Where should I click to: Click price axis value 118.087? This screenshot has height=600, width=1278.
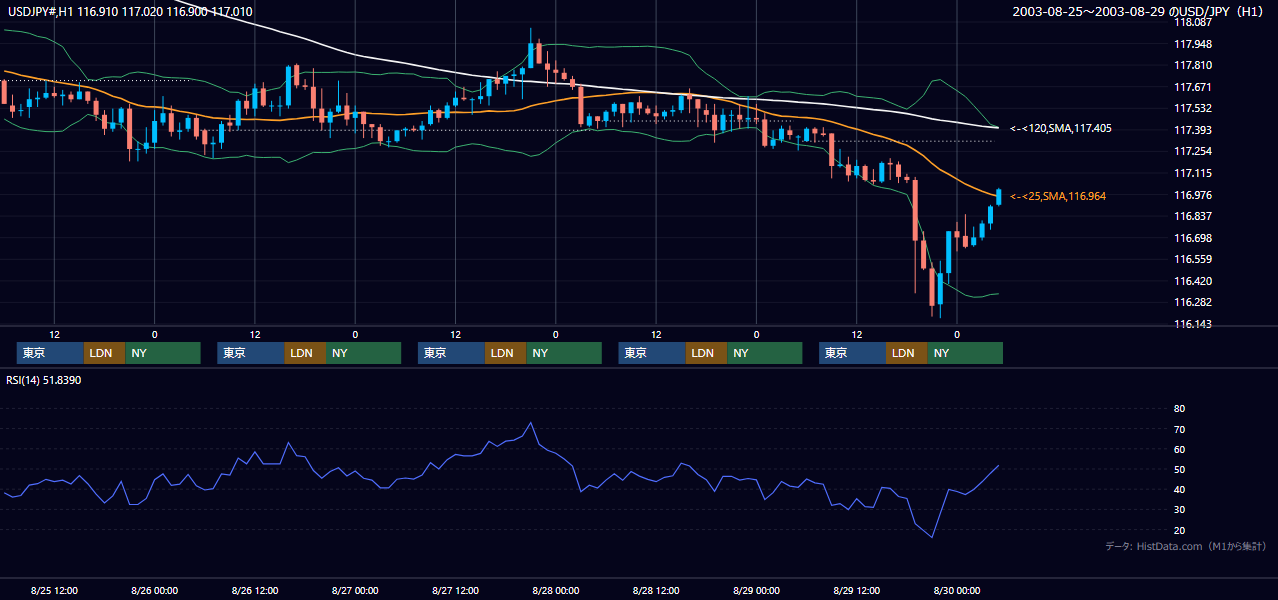tap(1193, 22)
